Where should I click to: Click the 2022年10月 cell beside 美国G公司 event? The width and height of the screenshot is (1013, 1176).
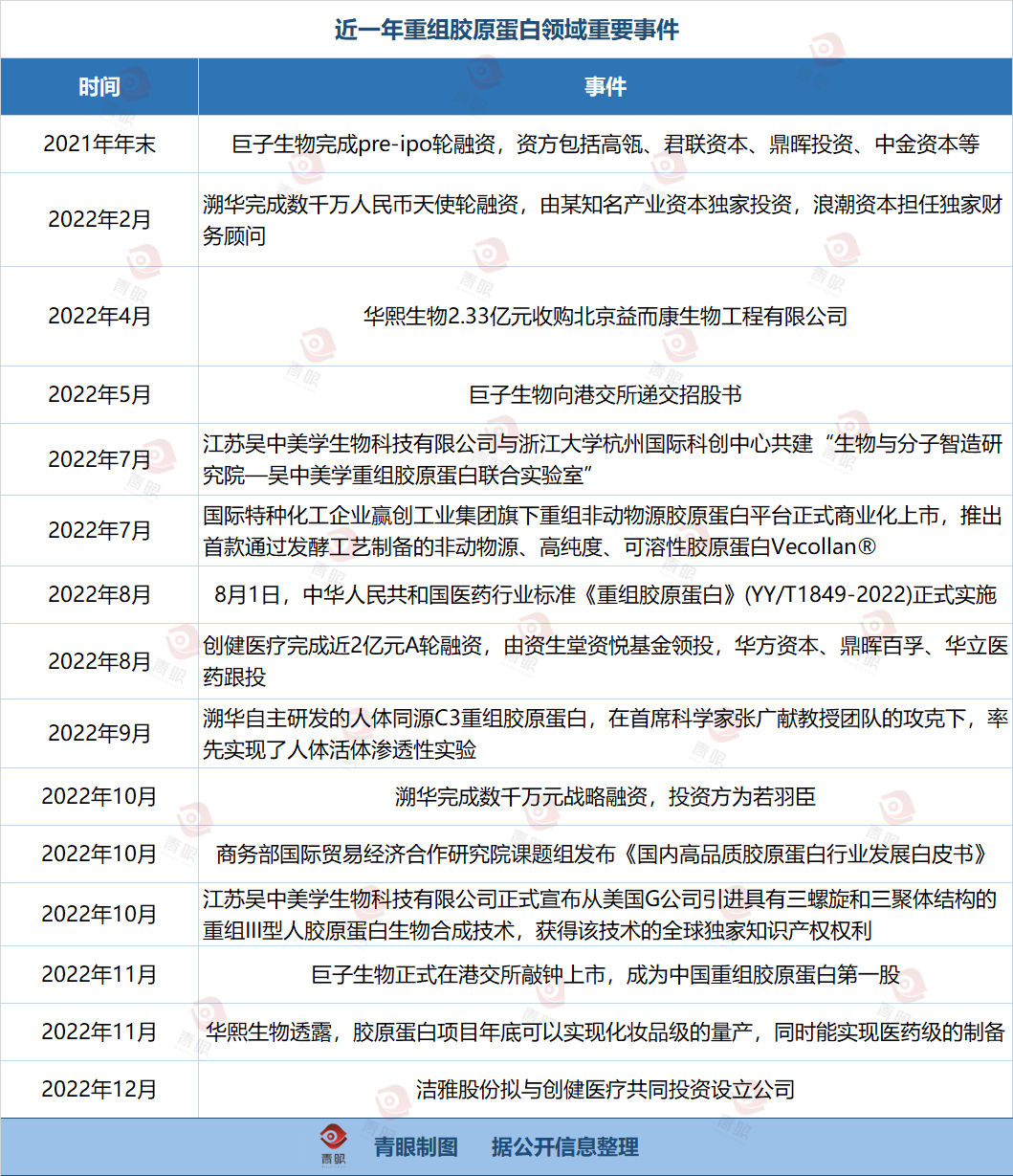coord(99,914)
